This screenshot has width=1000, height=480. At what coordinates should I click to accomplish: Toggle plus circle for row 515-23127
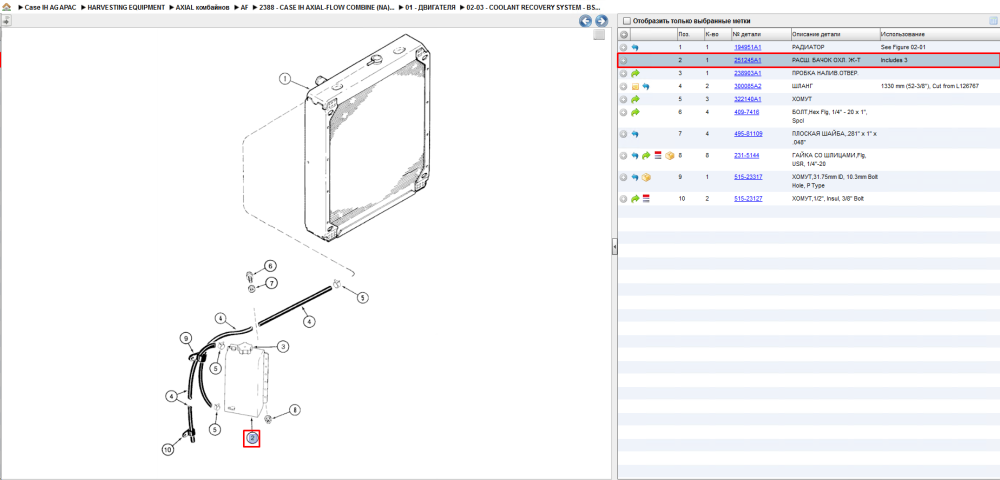pos(624,199)
